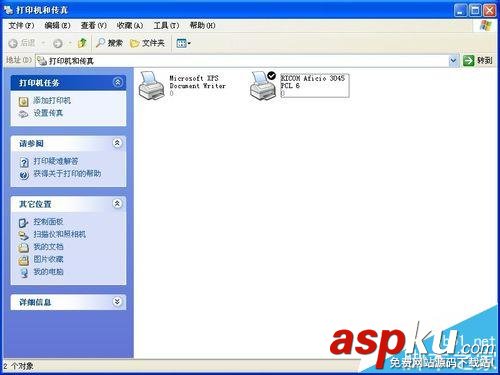This screenshot has height=375, width=500.
Task: Click the fax setup icon
Action: coord(23,114)
